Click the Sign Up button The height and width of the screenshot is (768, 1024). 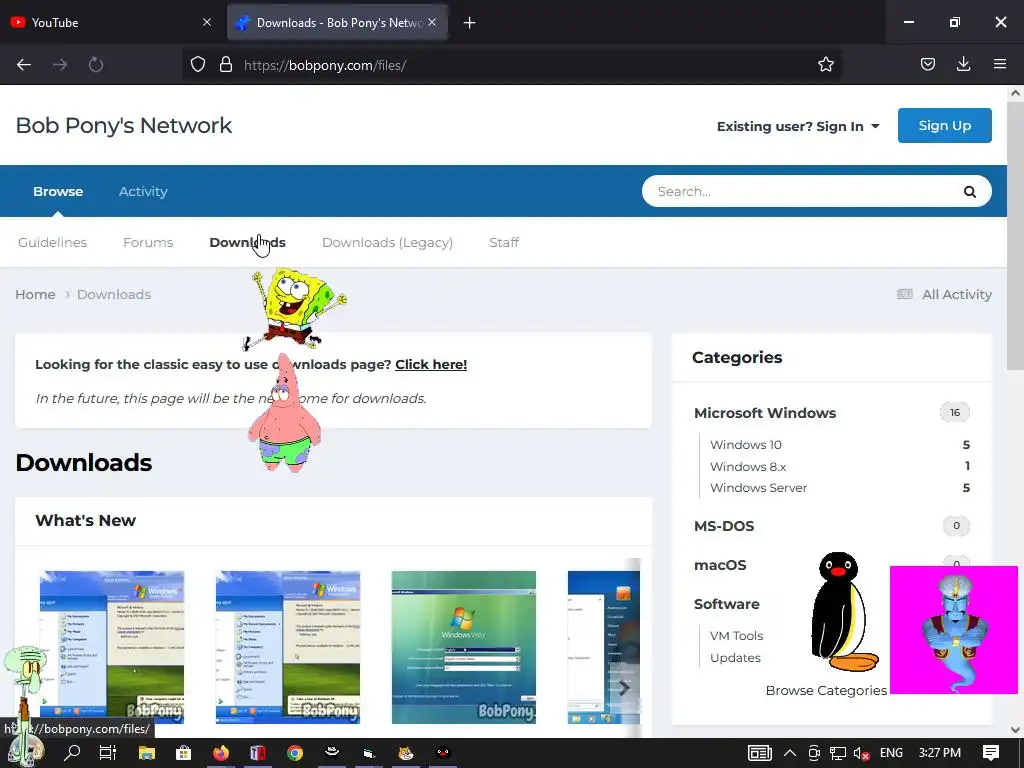(x=944, y=125)
